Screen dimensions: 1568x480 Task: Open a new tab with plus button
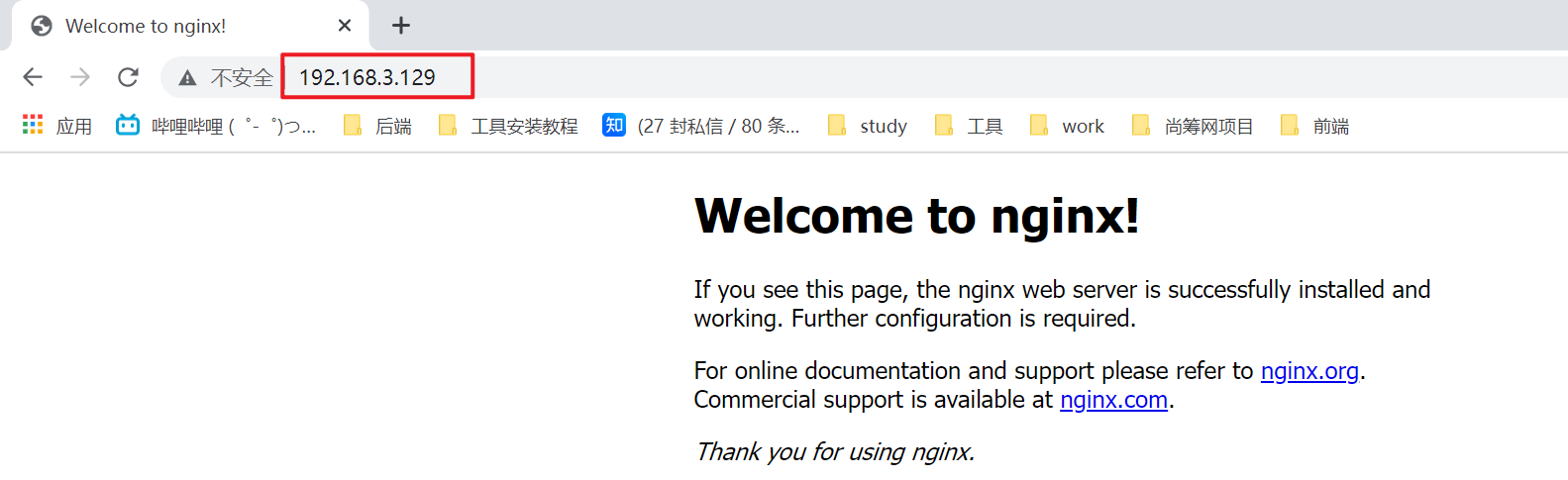coord(401,26)
